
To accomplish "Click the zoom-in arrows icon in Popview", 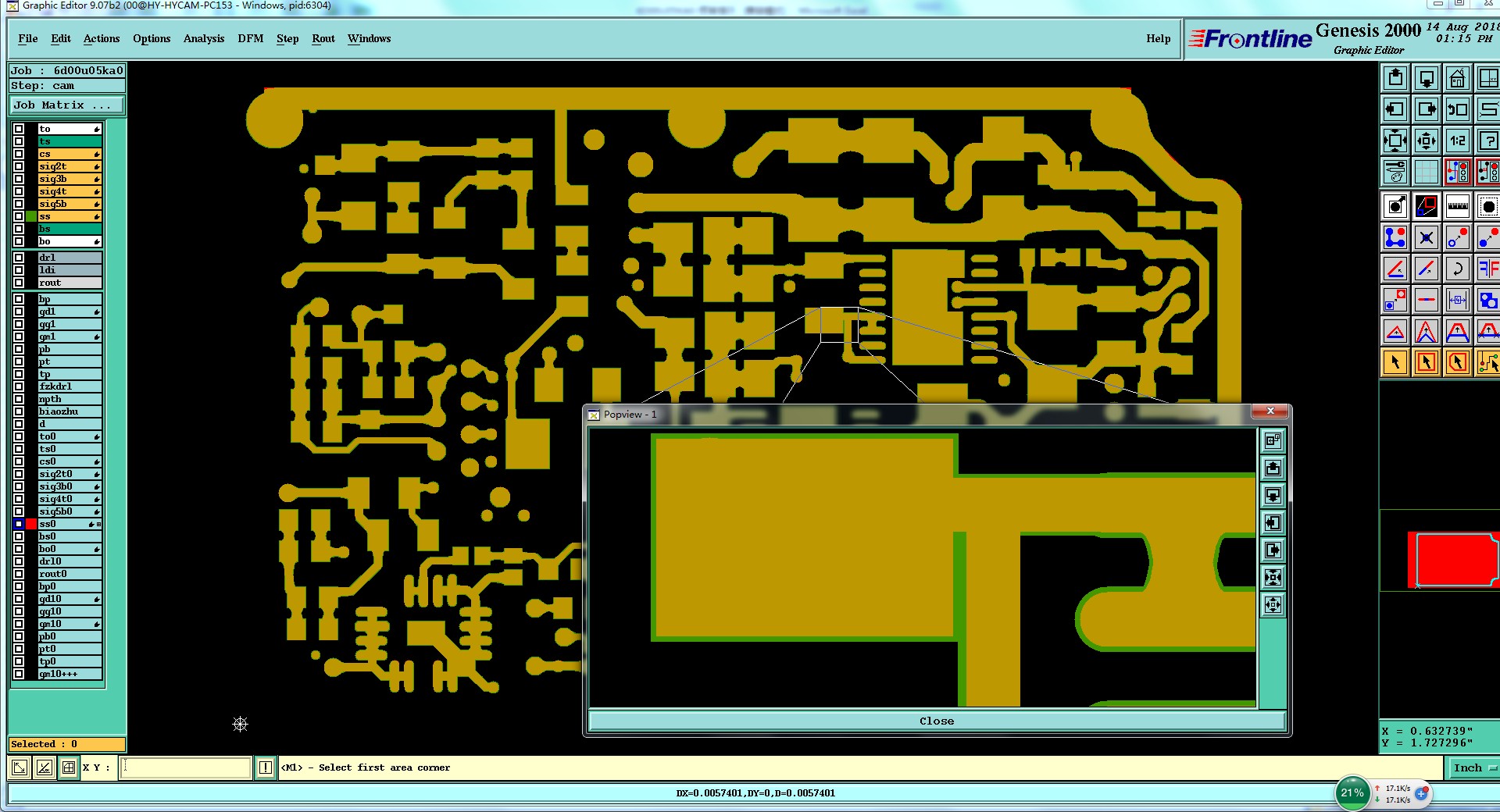I will pos(1273,577).
